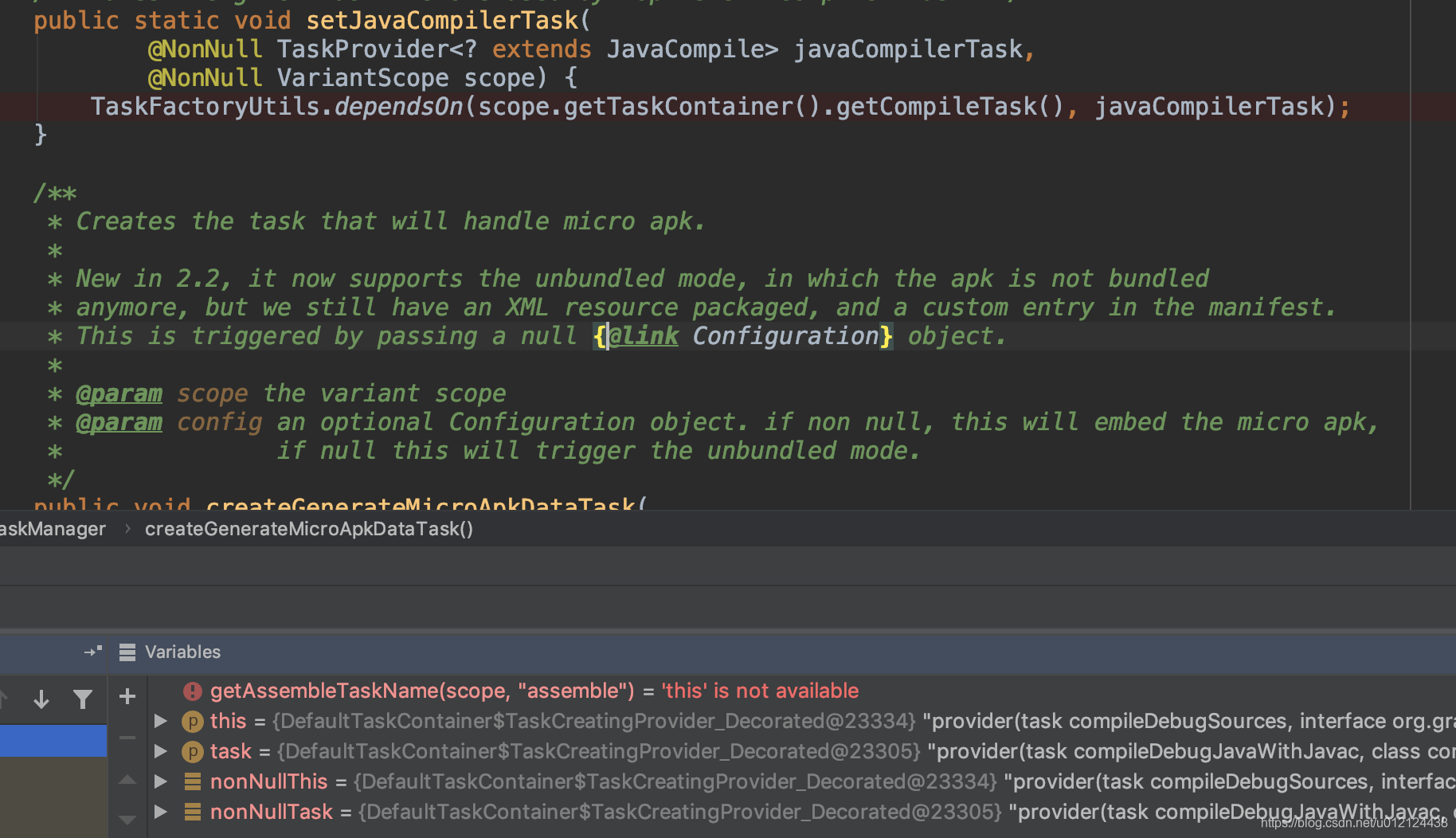
Task: Click the first @NonNull annotation before TaskProvider
Action: click(x=205, y=49)
